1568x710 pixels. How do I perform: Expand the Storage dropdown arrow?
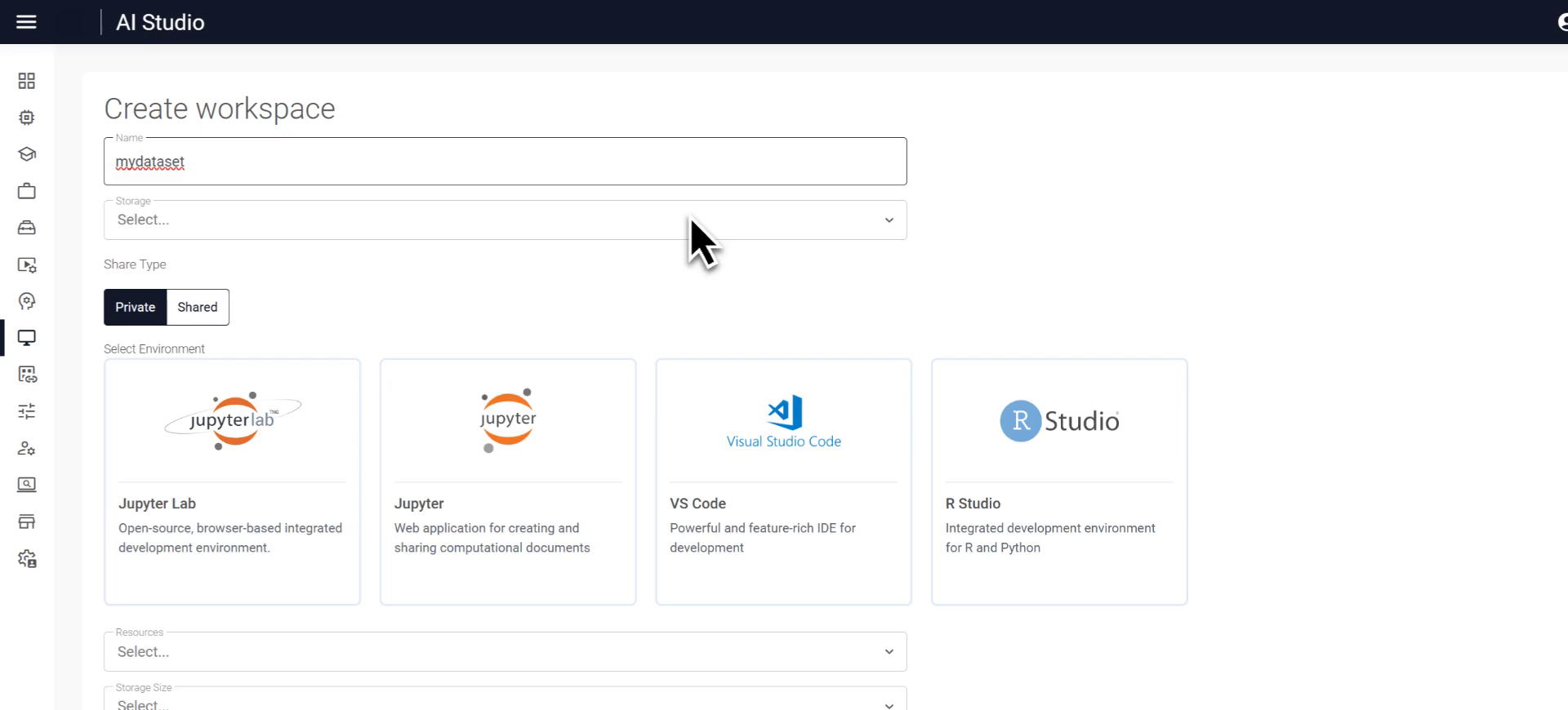tap(889, 220)
